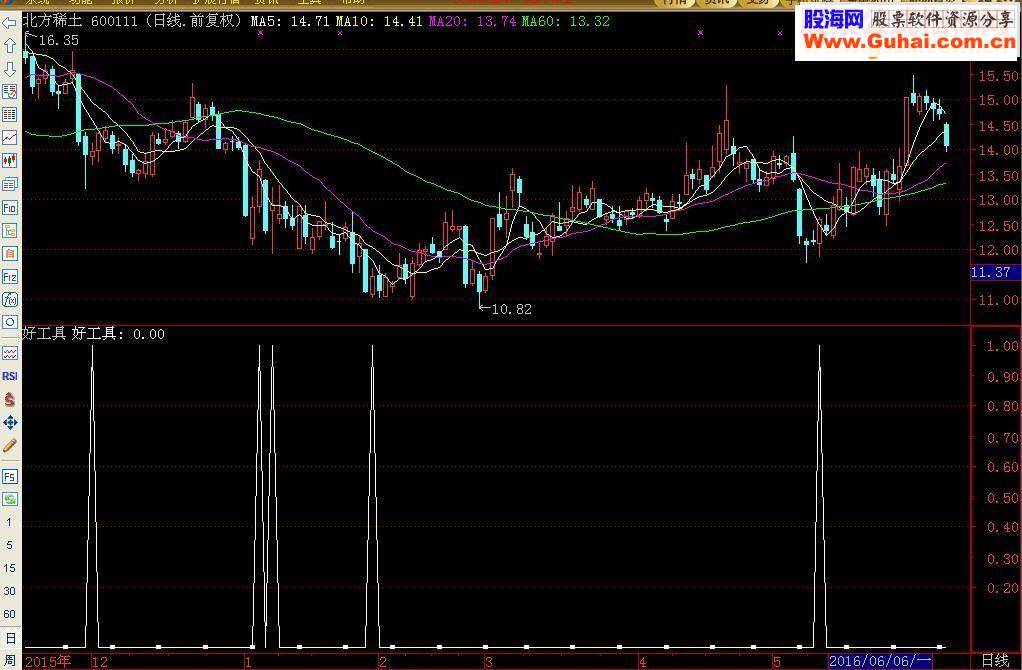Click the 2016/06/06/一 date label
Viewport: 1022px width, 670px height.
(x=880, y=661)
